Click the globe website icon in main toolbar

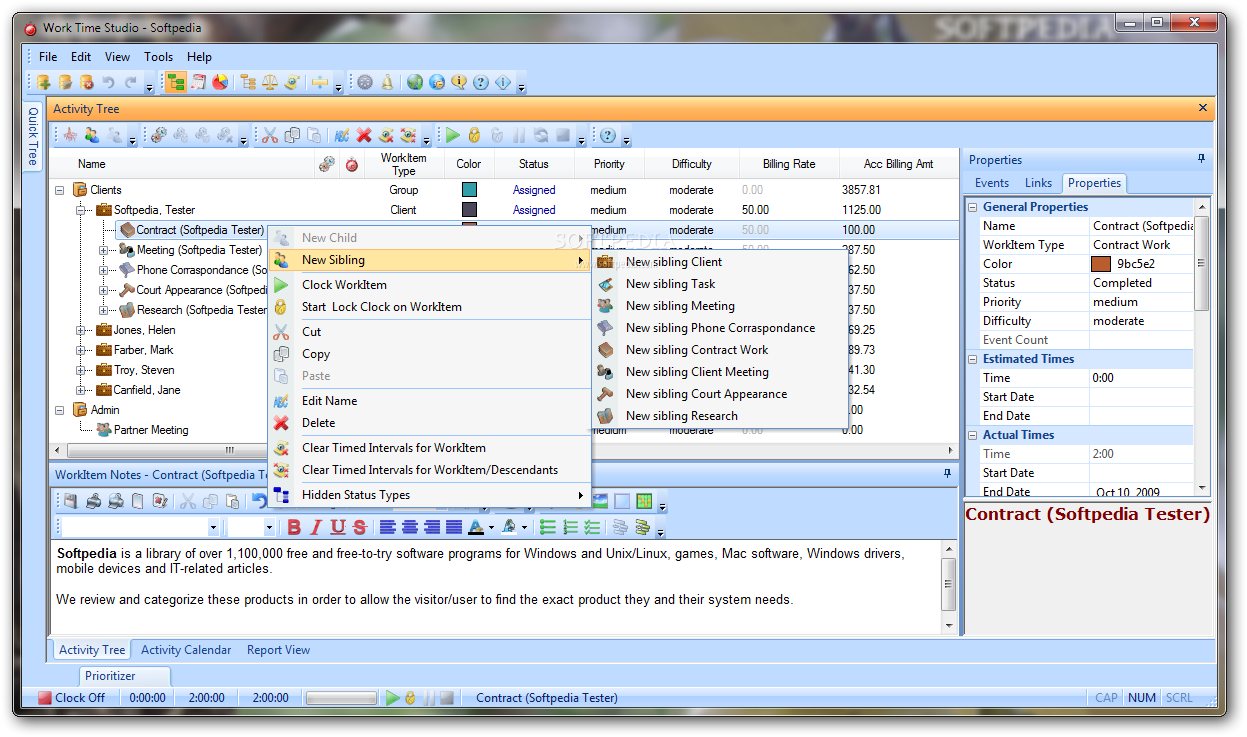click(414, 82)
